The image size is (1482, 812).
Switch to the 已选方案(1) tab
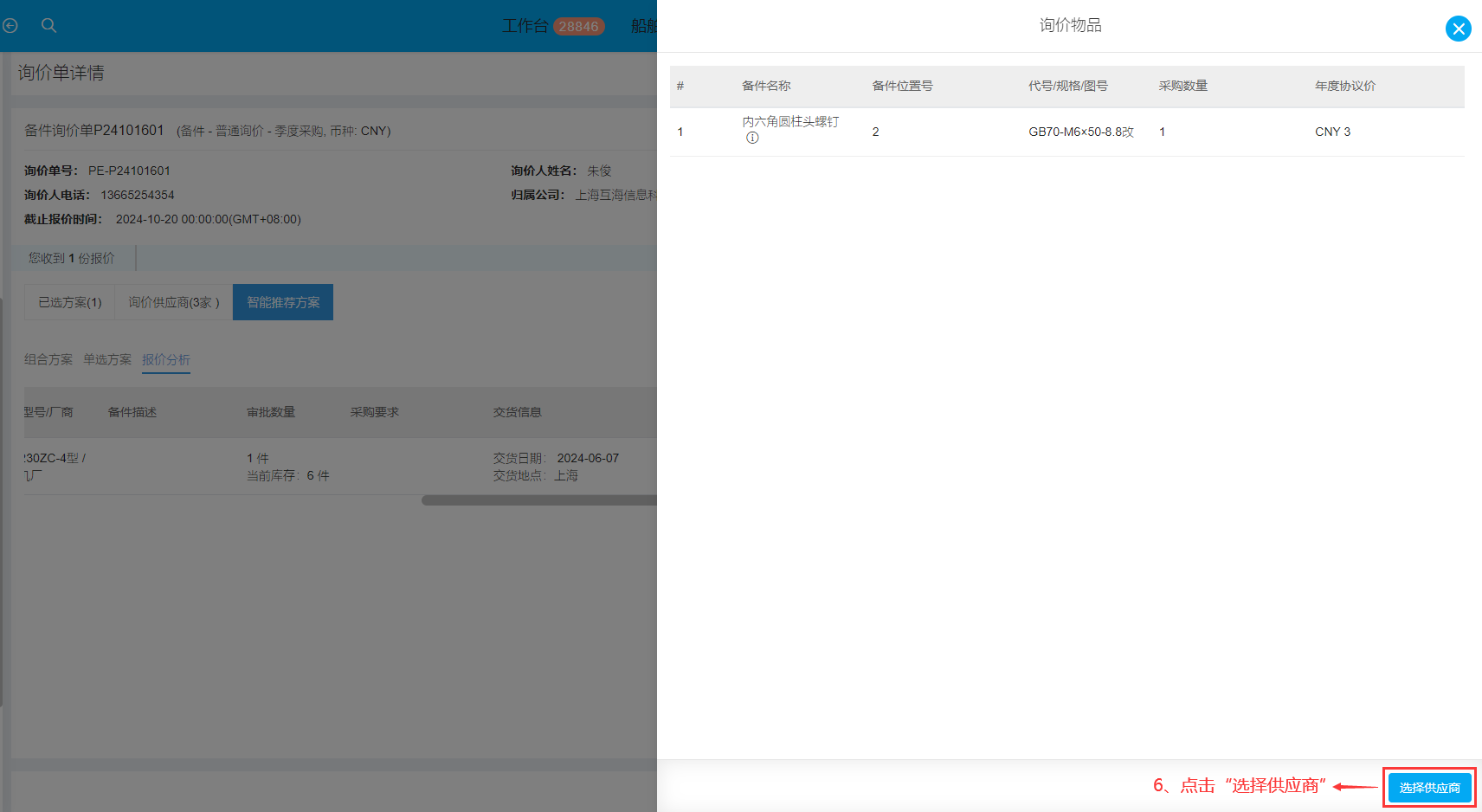(x=70, y=302)
